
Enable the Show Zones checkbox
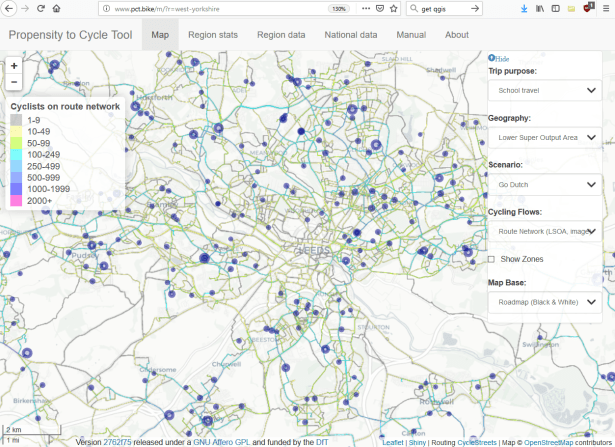[x=491, y=259]
